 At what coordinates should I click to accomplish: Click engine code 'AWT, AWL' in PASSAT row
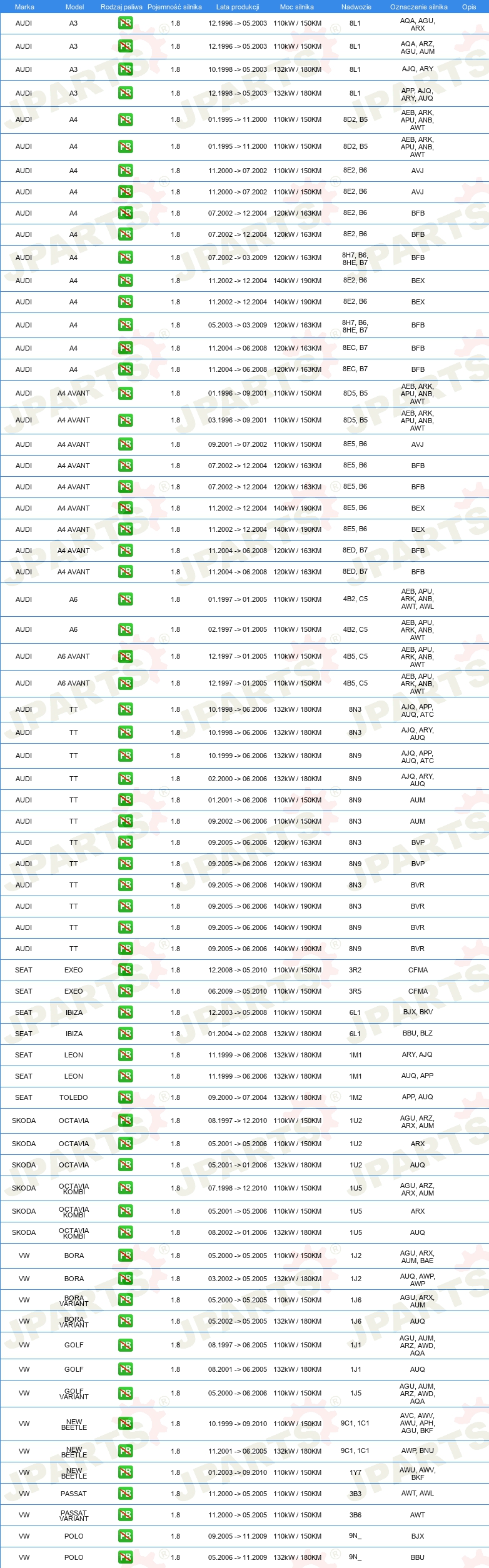point(417,1494)
